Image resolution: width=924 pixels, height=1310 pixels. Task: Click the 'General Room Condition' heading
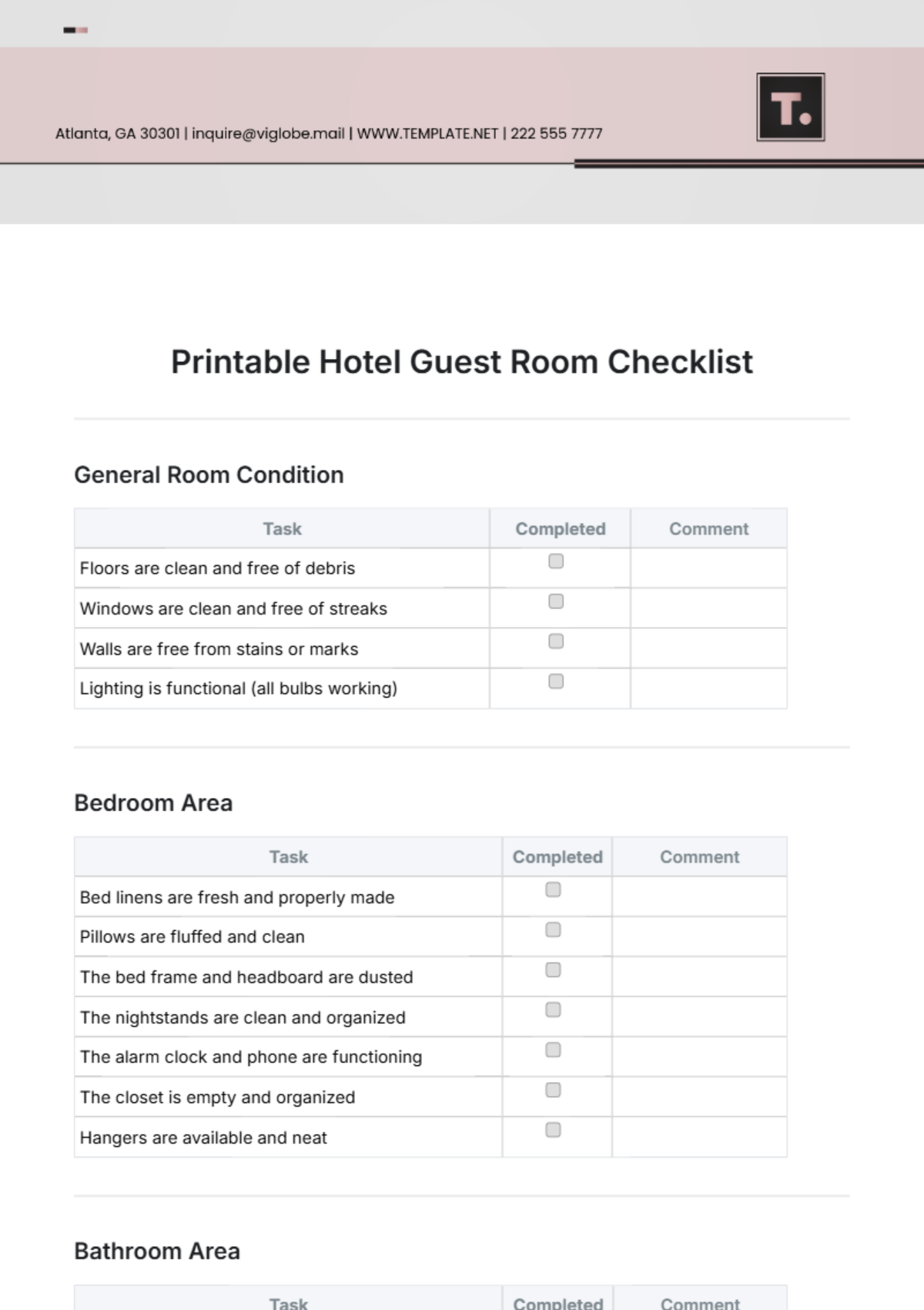(209, 474)
